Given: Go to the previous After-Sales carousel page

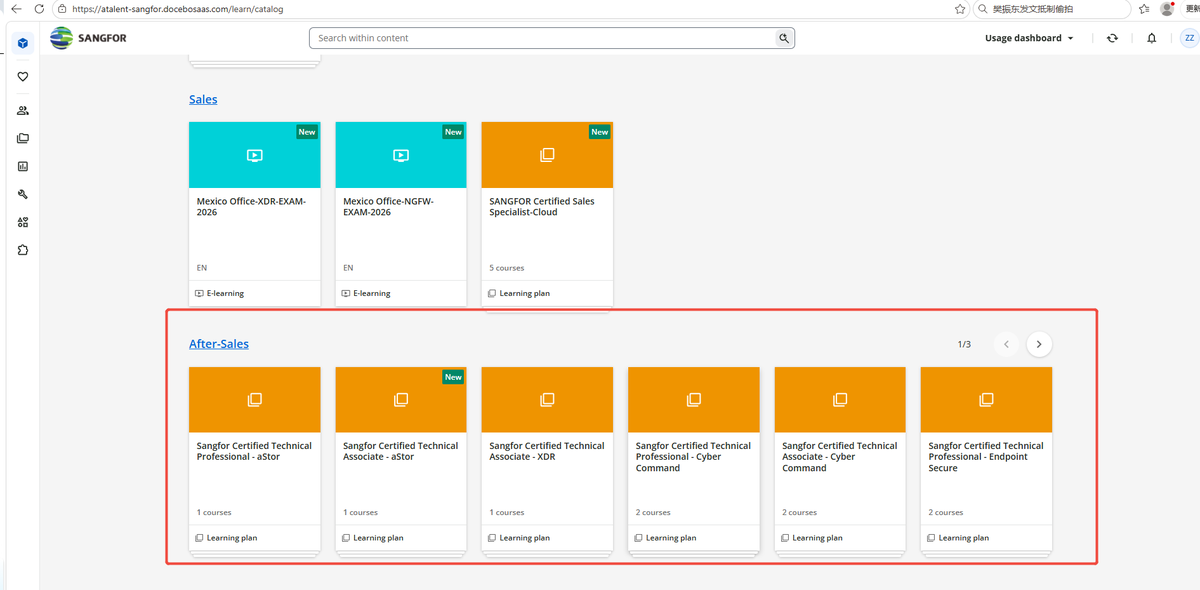Looking at the screenshot, I should pos(1006,344).
